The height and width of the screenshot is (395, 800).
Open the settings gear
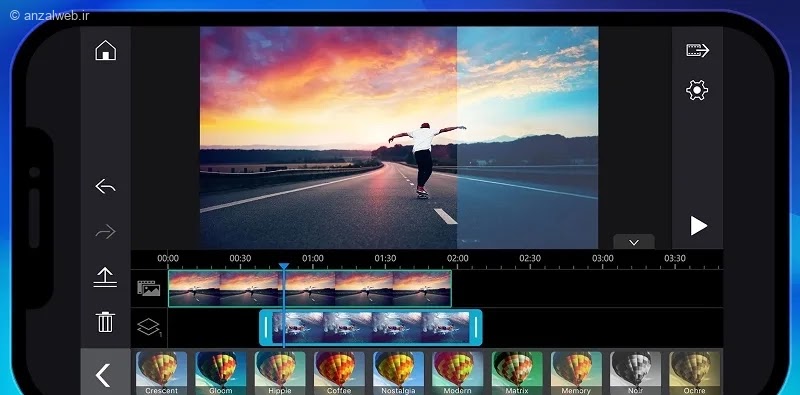click(x=697, y=90)
